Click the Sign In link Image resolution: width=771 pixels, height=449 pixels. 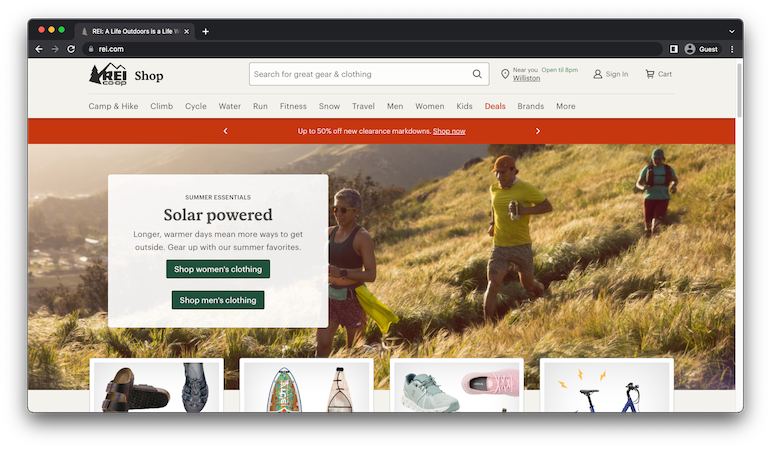click(617, 74)
